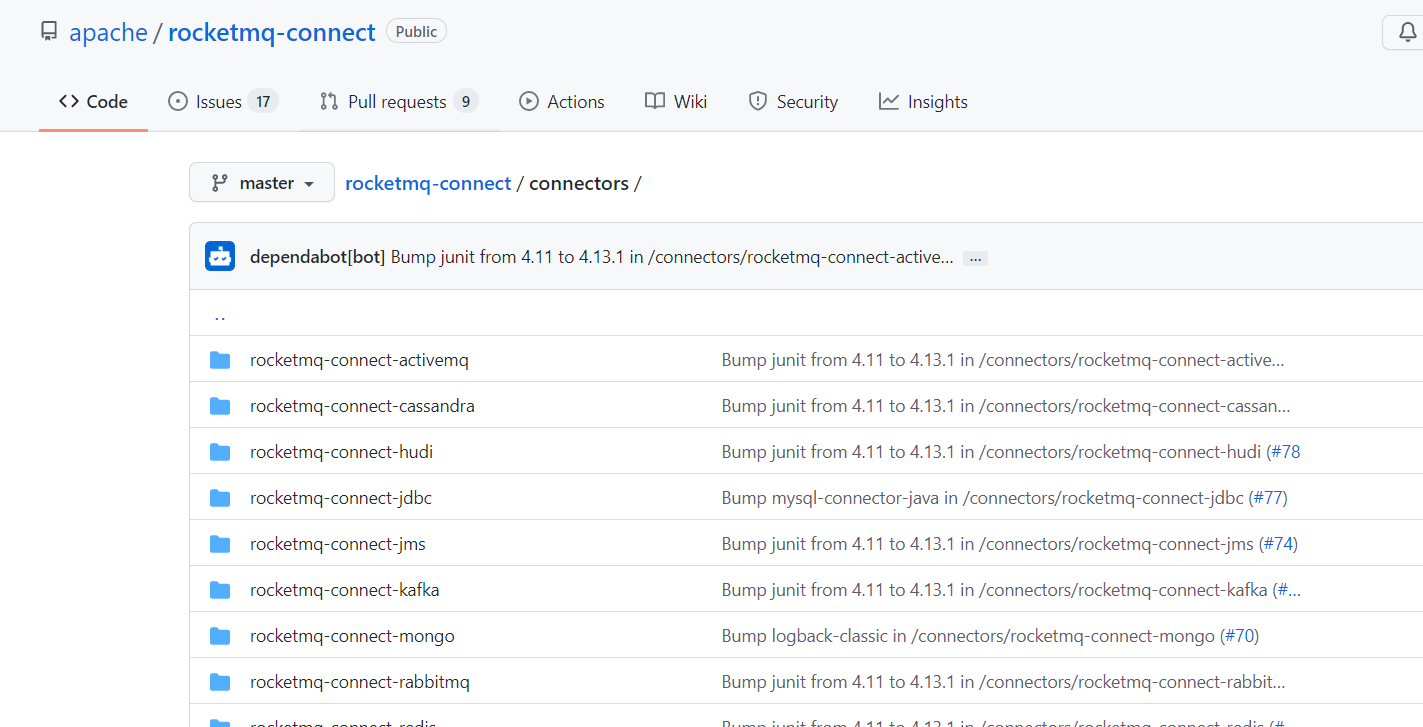Go to rocketmq-connect root in breadcrumb
This screenshot has height=727, width=1423.
coord(428,183)
